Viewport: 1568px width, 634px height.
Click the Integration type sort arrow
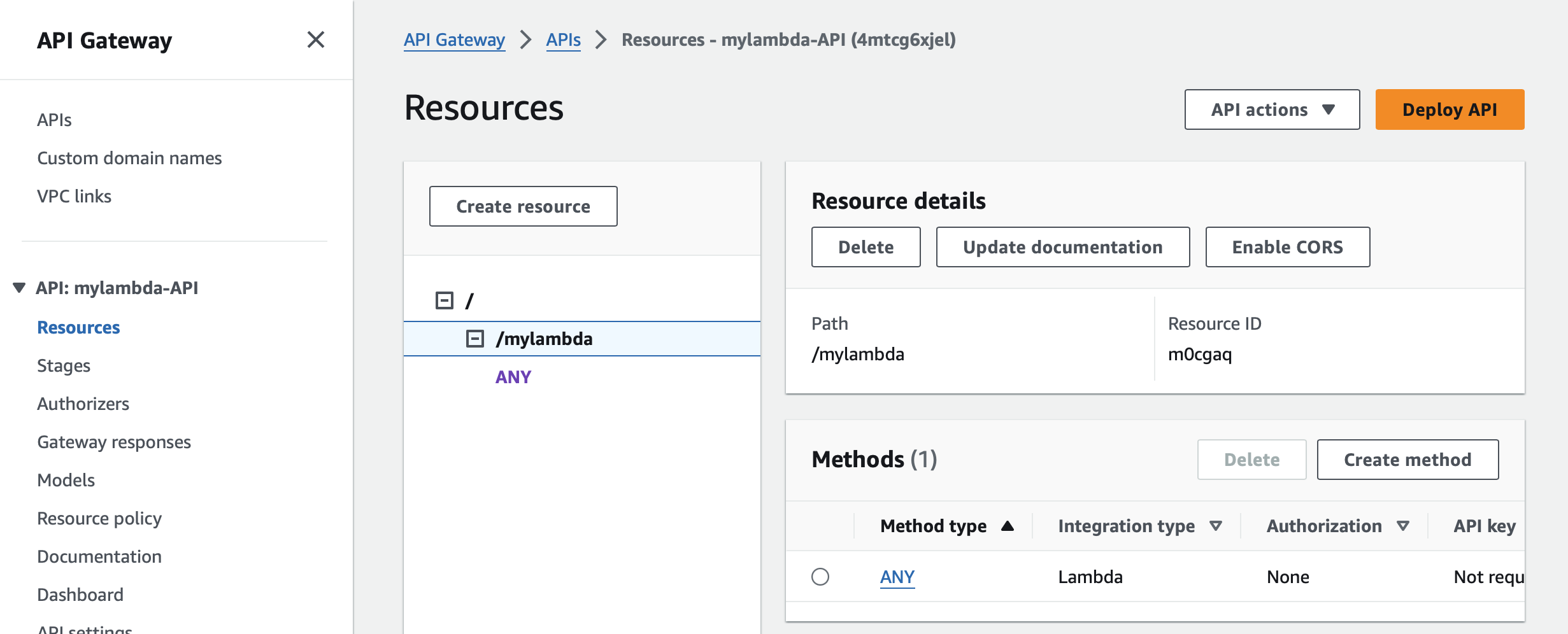1215,526
